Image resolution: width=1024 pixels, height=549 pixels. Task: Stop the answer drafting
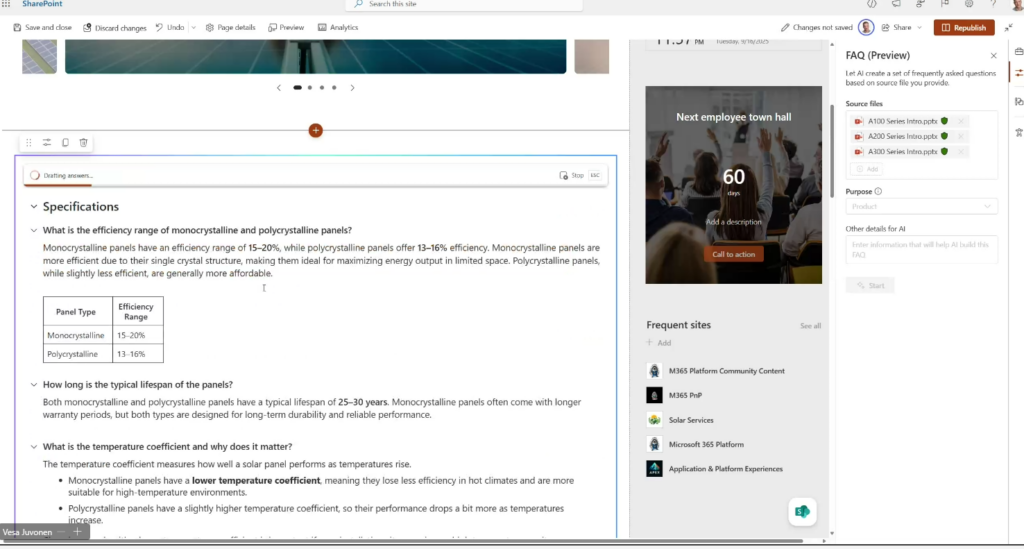click(572, 175)
